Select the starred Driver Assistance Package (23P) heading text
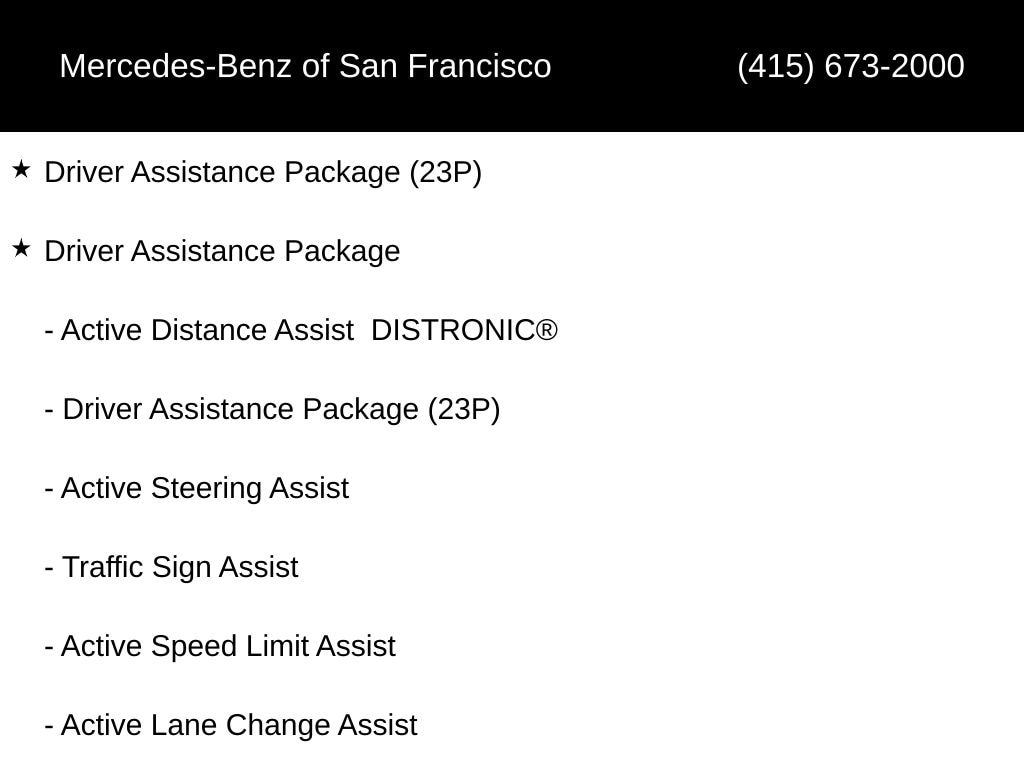Image resolution: width=1024 pixels, height=768 pixels. 263,172
